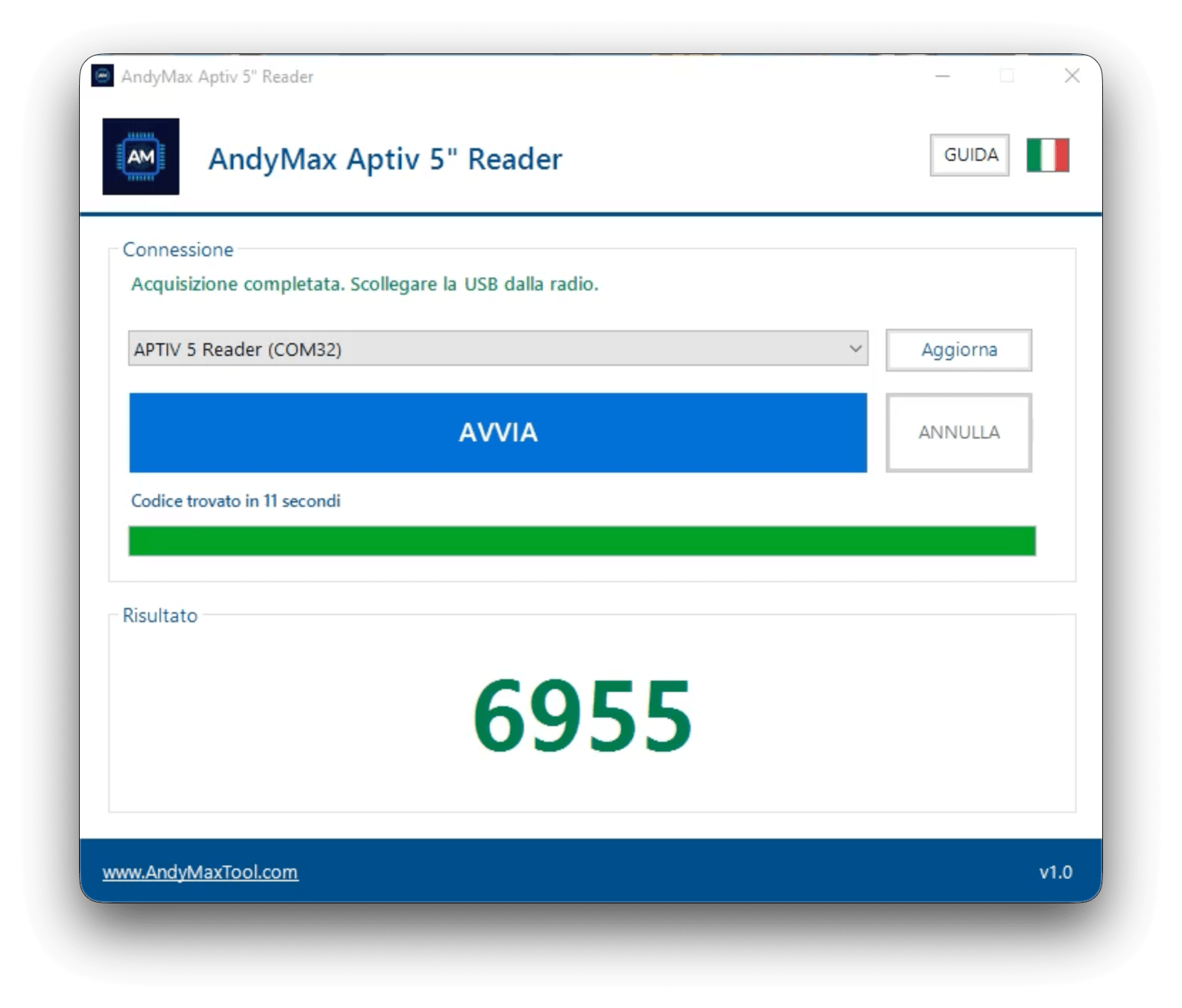
Task: Click the Connessione group label
Action: [178, 250]
